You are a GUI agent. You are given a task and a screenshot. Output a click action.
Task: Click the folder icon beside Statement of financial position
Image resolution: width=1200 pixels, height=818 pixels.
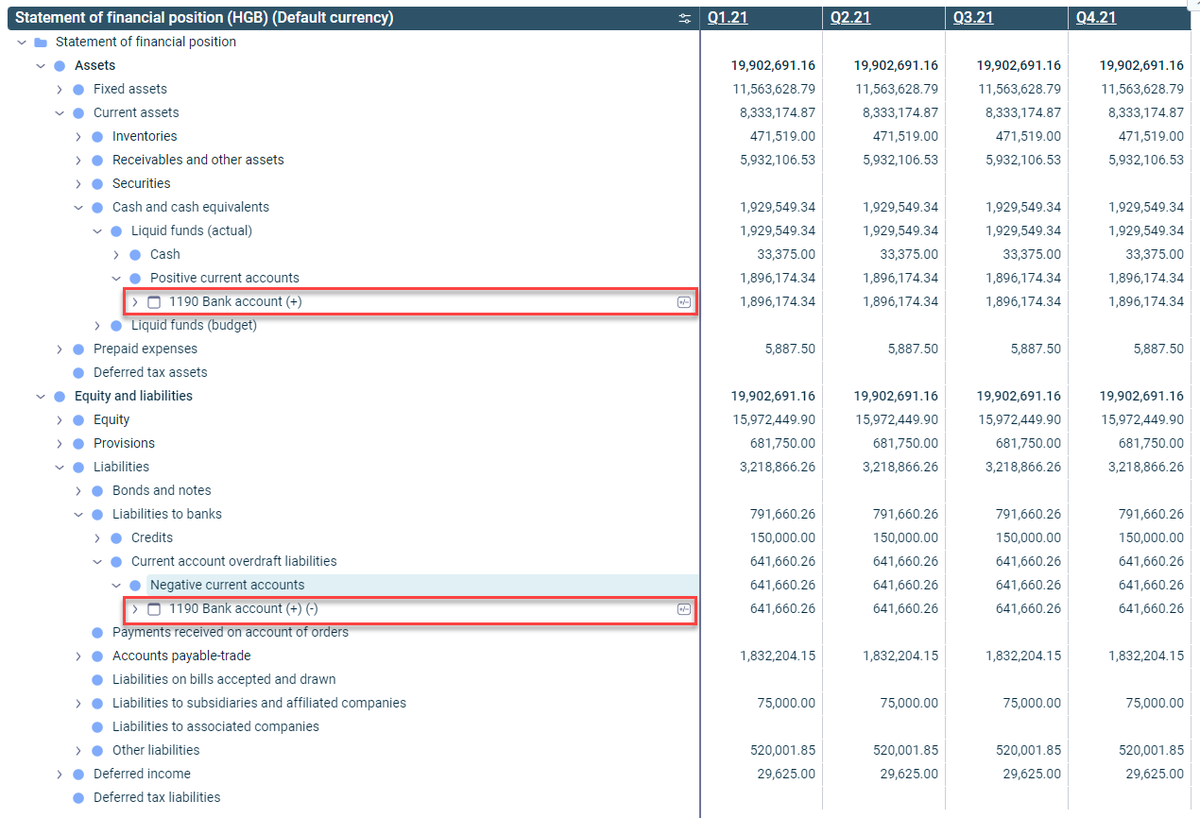[x=41, y=41]
